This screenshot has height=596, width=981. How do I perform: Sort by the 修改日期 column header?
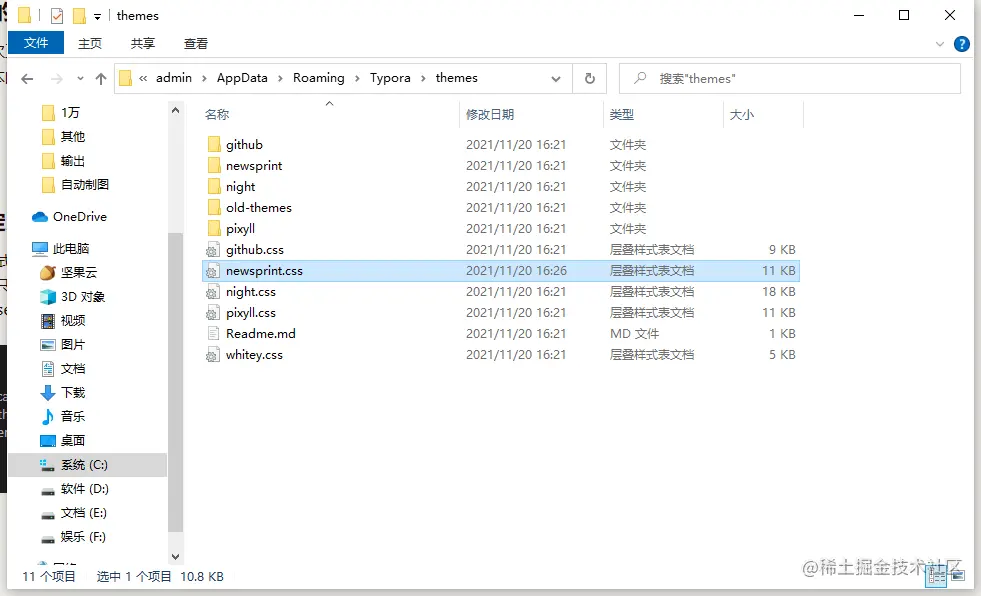click(x=490, y=114)
